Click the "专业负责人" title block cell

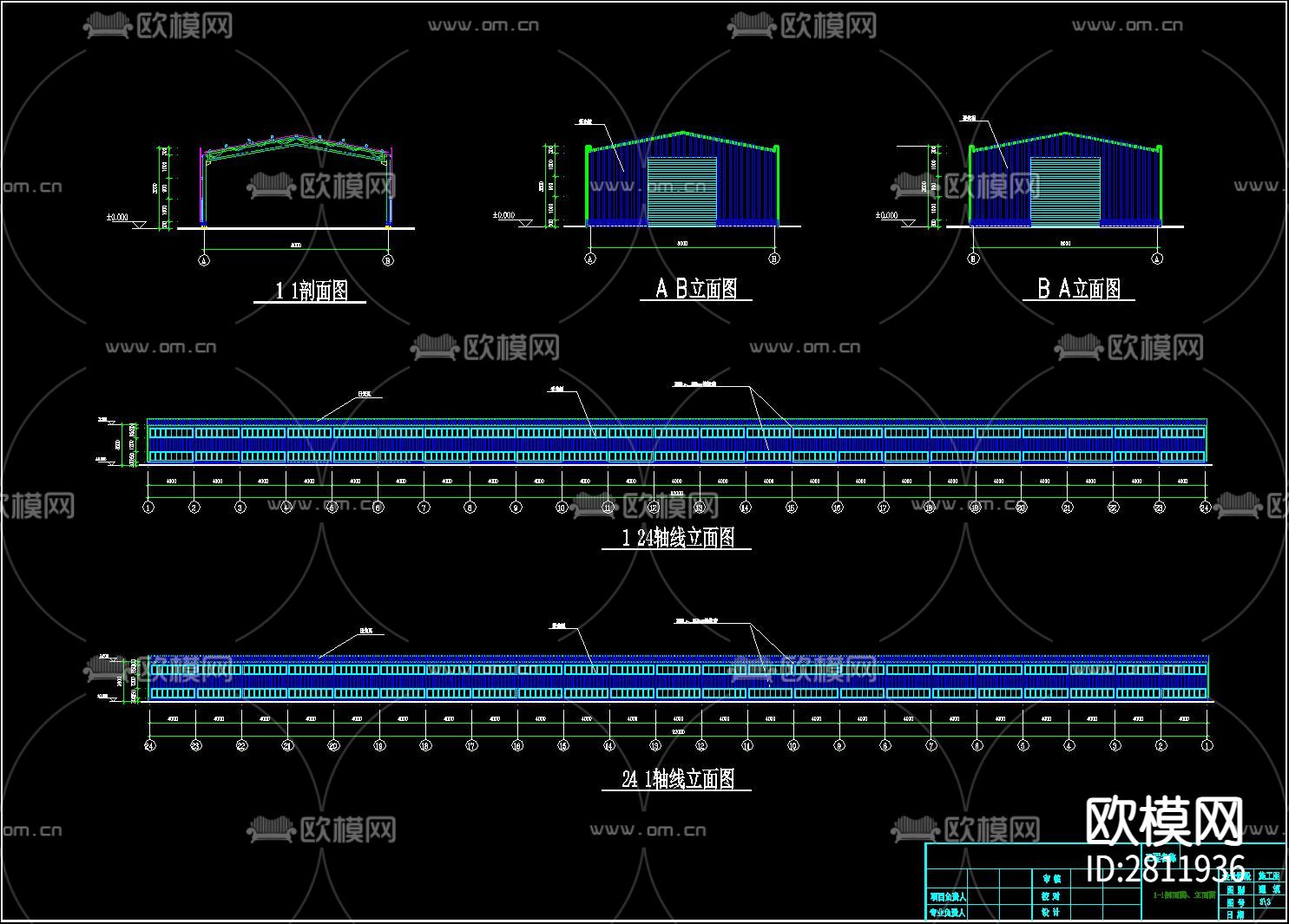pyautogui.click(x=948, y=913)
